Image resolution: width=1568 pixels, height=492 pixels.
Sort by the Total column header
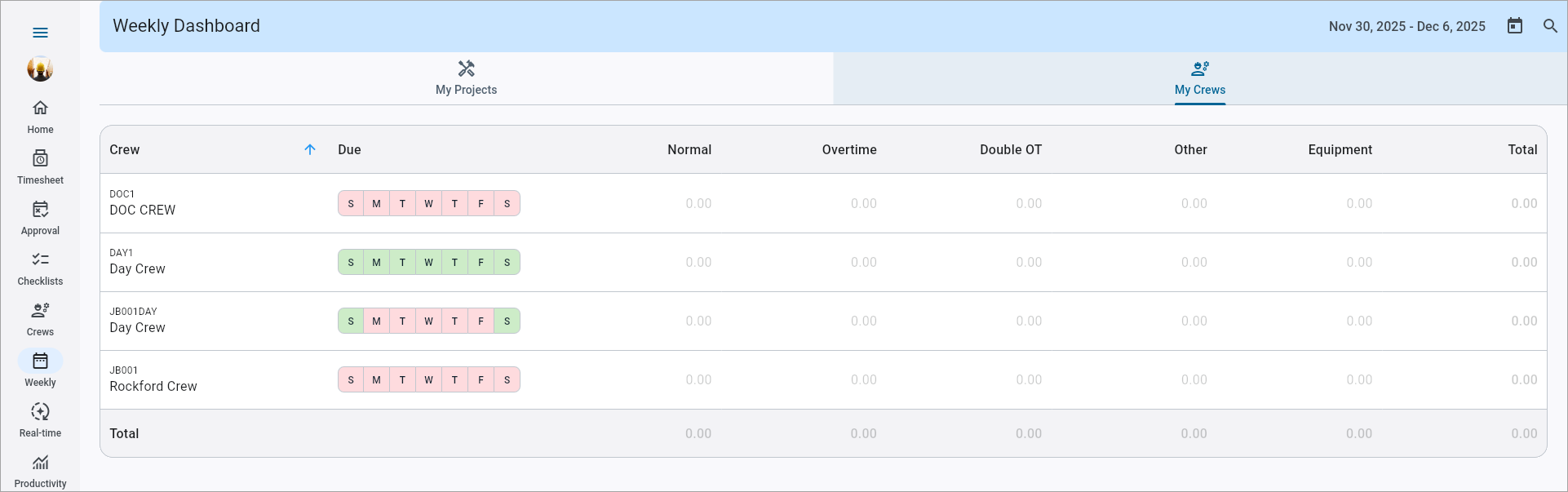tap(1521, 149)
